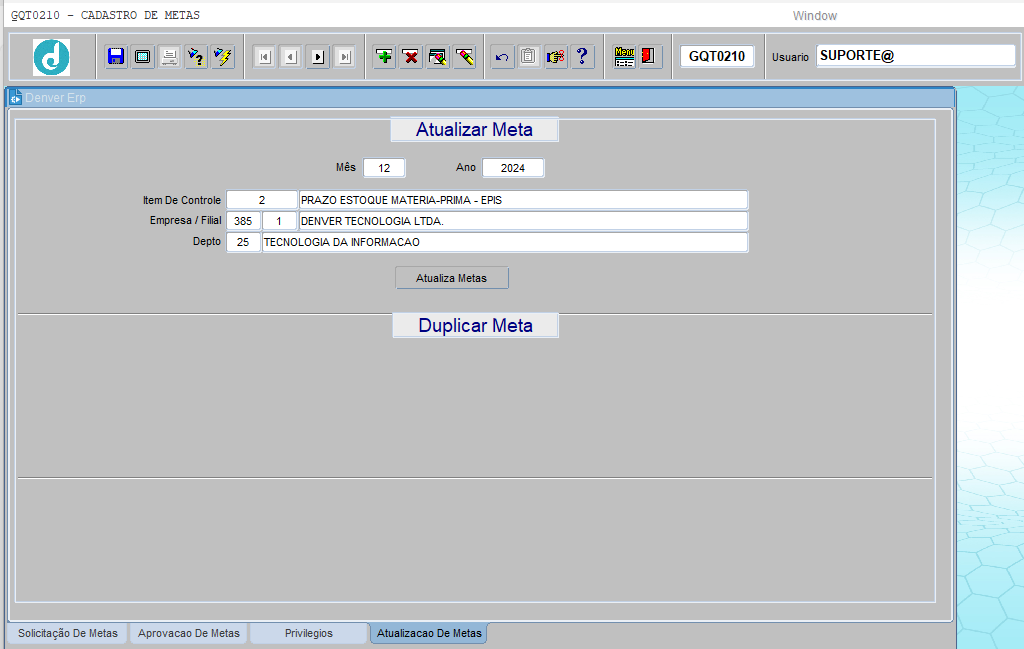Click the Ano label
1024x649 pixels.
466,167
